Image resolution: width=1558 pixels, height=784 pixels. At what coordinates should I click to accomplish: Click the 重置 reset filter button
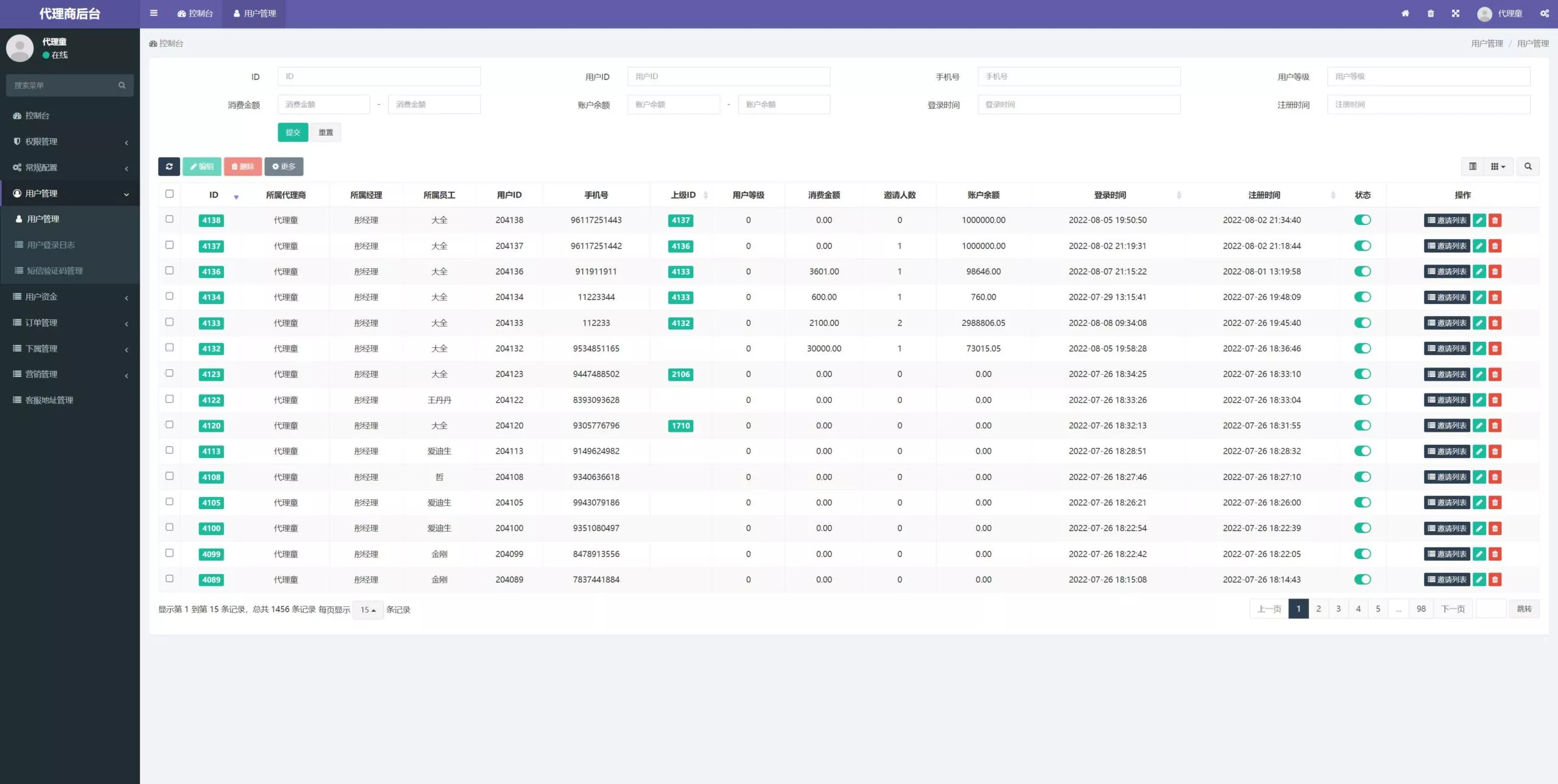coord(325,132)
